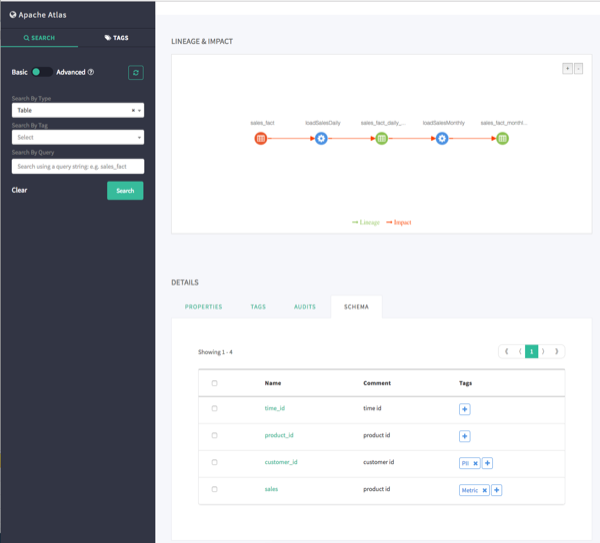The height and width of the screenshot is (543, 600).
Task: Open the Search By Type dropdown
Action: [x=78, y=110]
